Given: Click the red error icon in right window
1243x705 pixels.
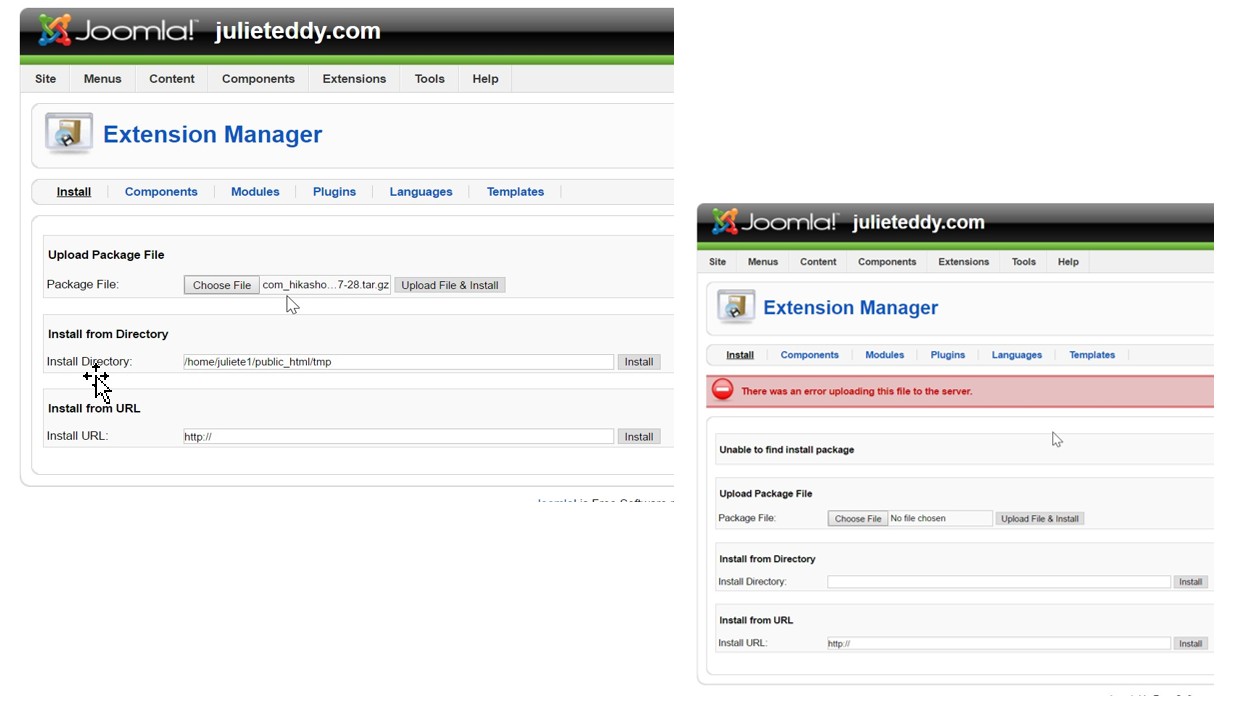Looking at the screenshot, I should [x=722, y=390].
